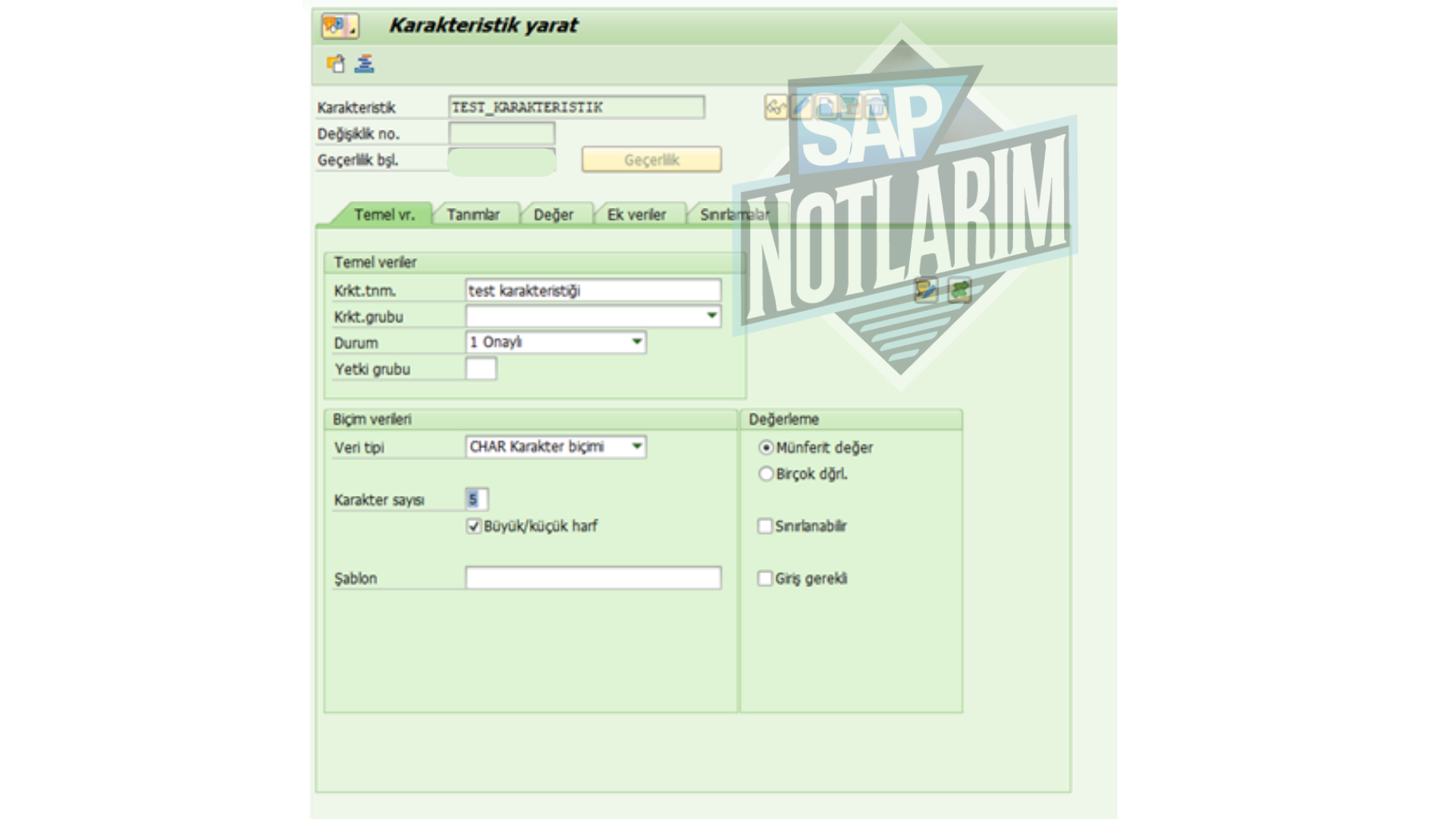Screen dimensions: 1456x819
Task: Open the menu icon beside Karakteristik yarat title
Action: point(339,26)
